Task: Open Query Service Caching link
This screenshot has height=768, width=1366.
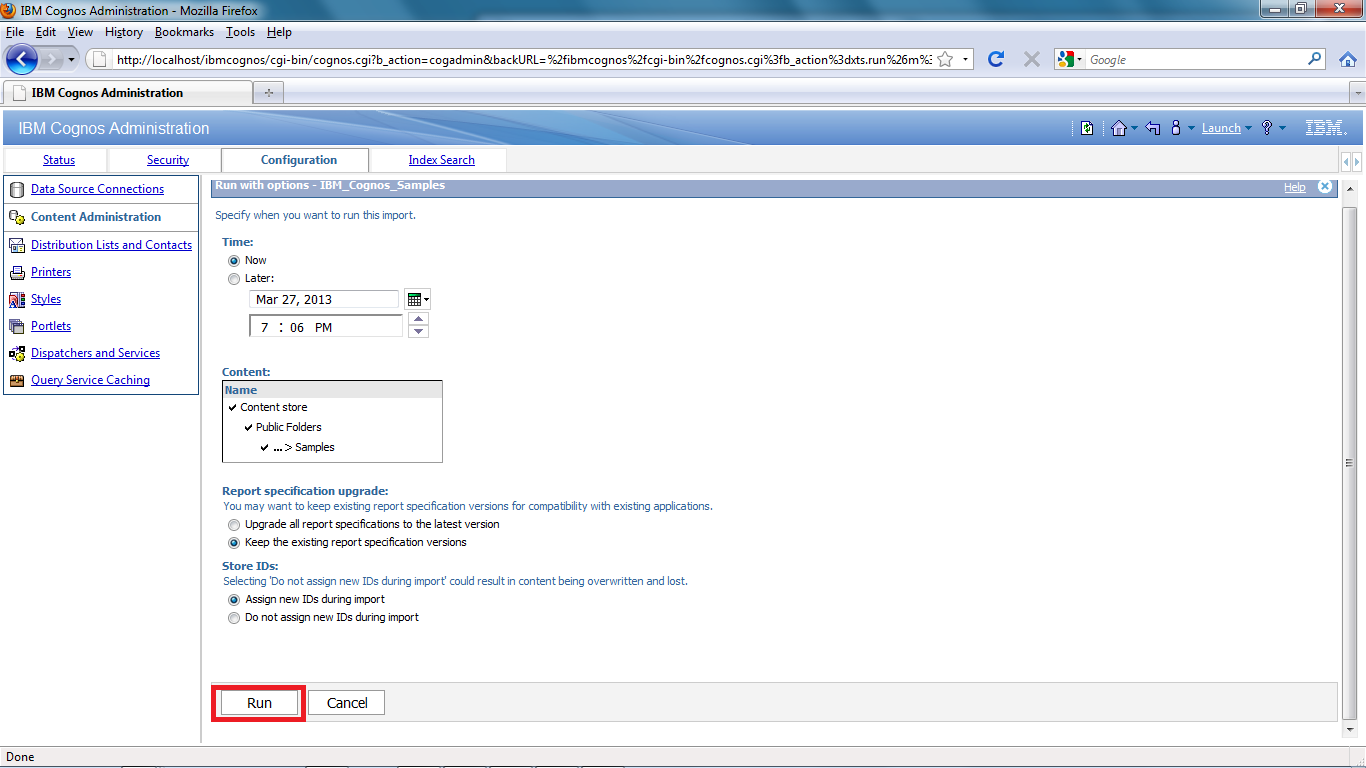Action: [90, 380]
